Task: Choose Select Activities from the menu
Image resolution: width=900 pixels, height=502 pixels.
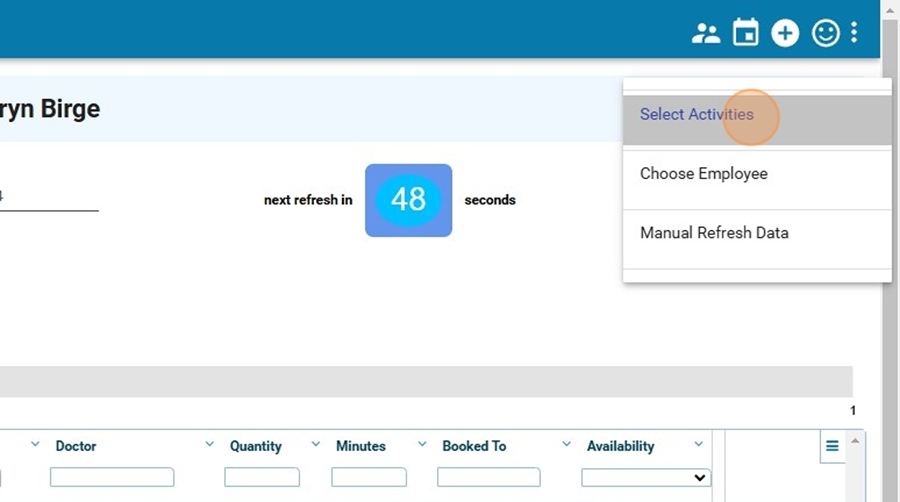Action: [757, 119]
